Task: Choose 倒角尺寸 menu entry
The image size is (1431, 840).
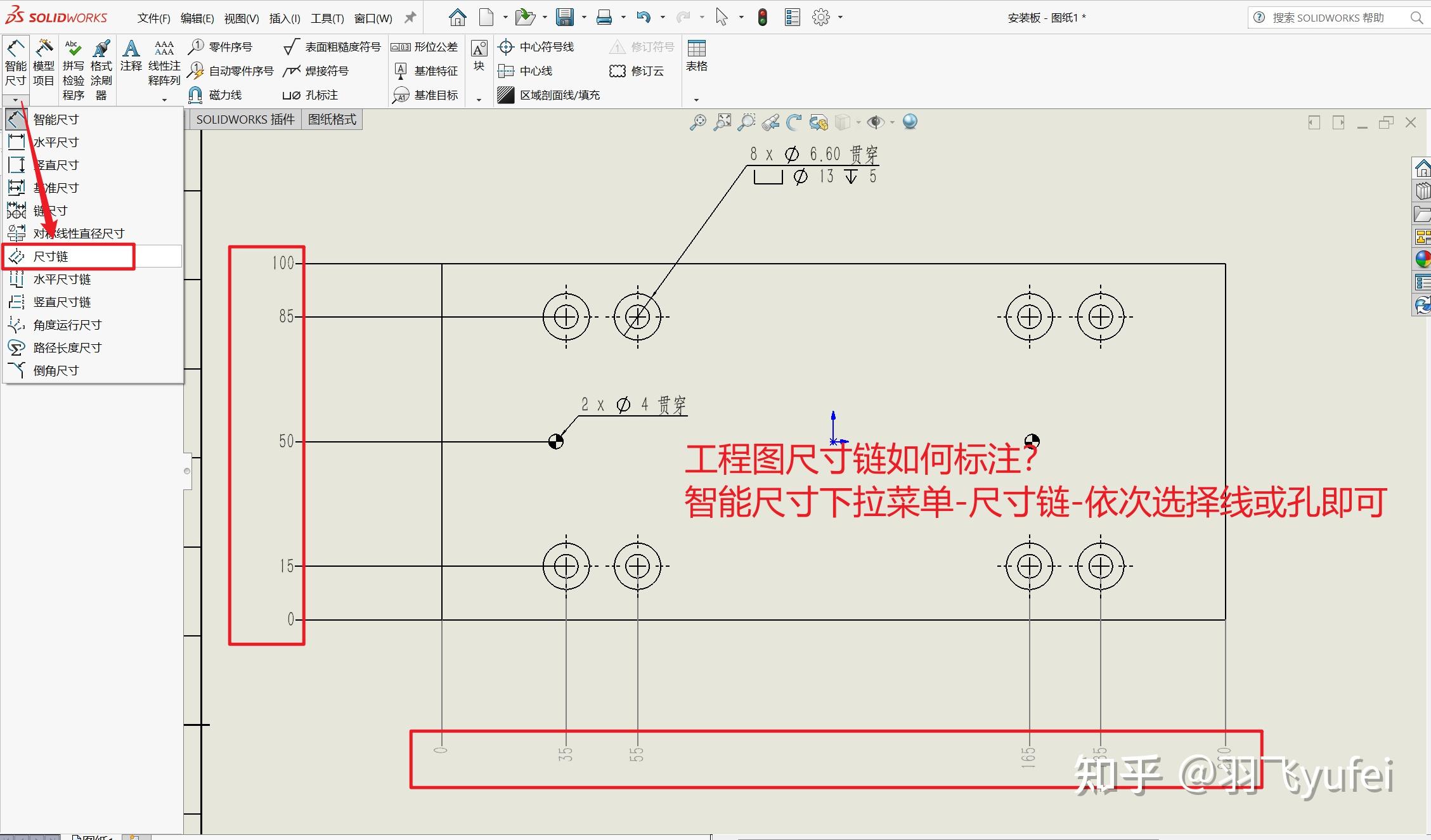Action: pyautogui.click(x=93, y=370)
